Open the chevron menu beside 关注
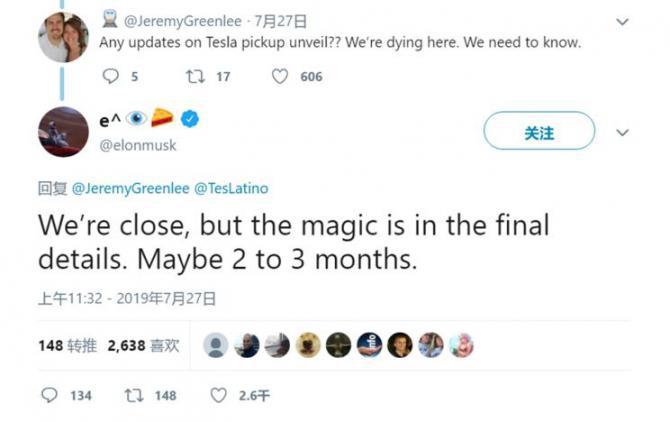This screenshot has height=422, width=670. click(x=622, y=132)
